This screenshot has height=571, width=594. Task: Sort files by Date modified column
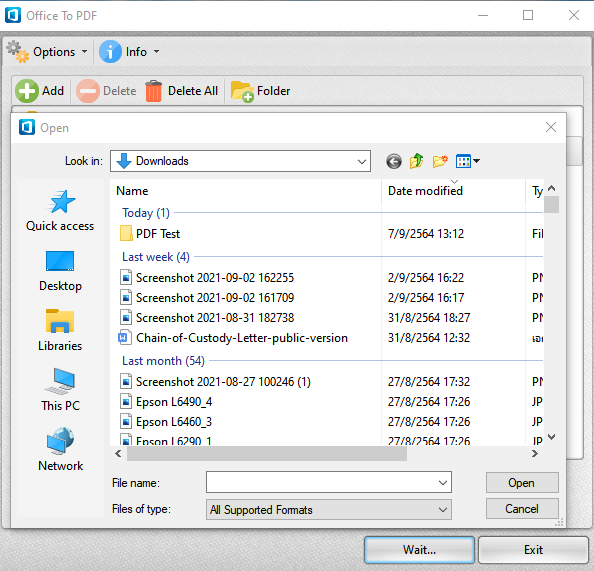tap(453, 191)
